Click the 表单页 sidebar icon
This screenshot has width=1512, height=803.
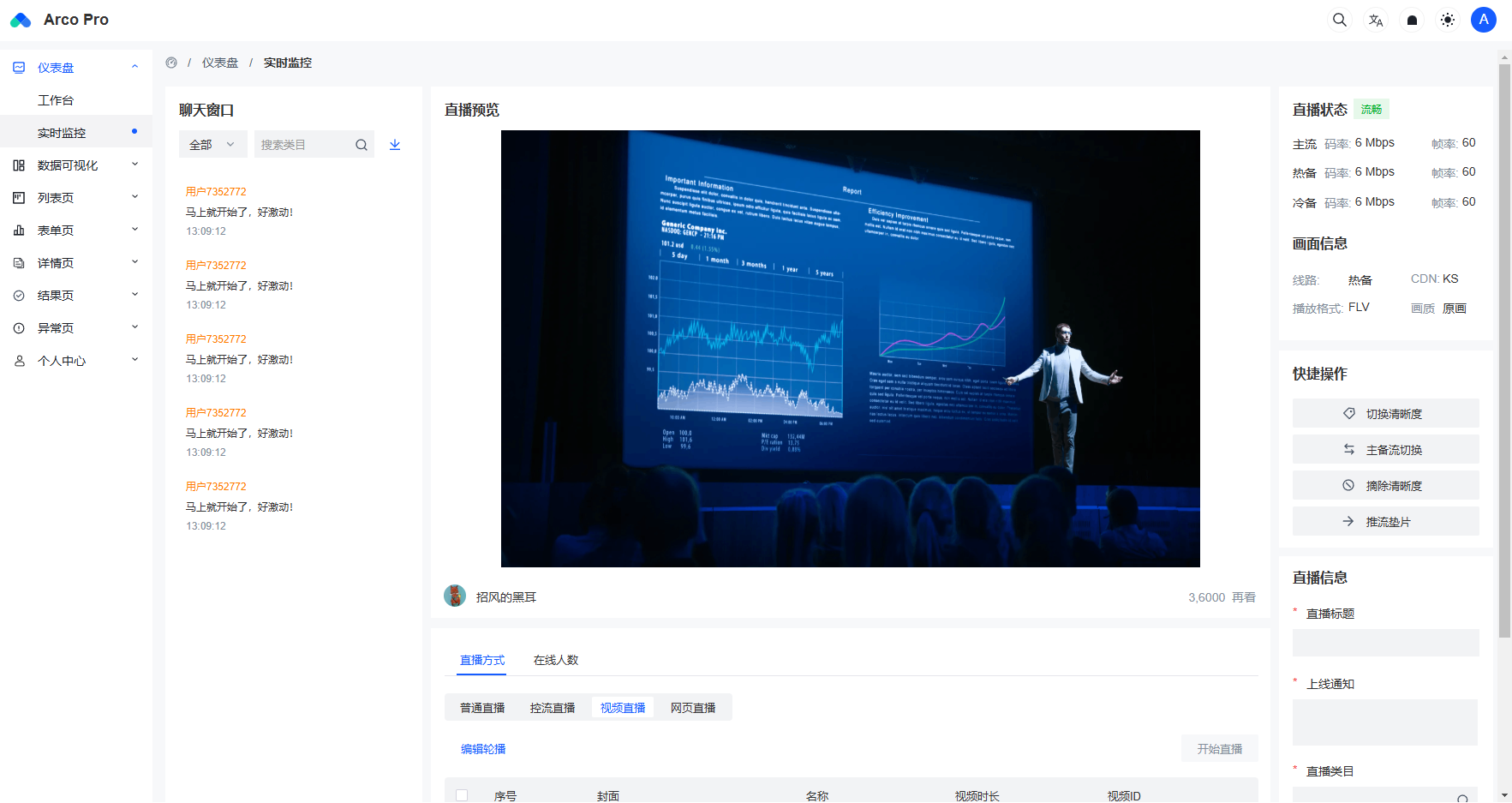pos(19,231)
